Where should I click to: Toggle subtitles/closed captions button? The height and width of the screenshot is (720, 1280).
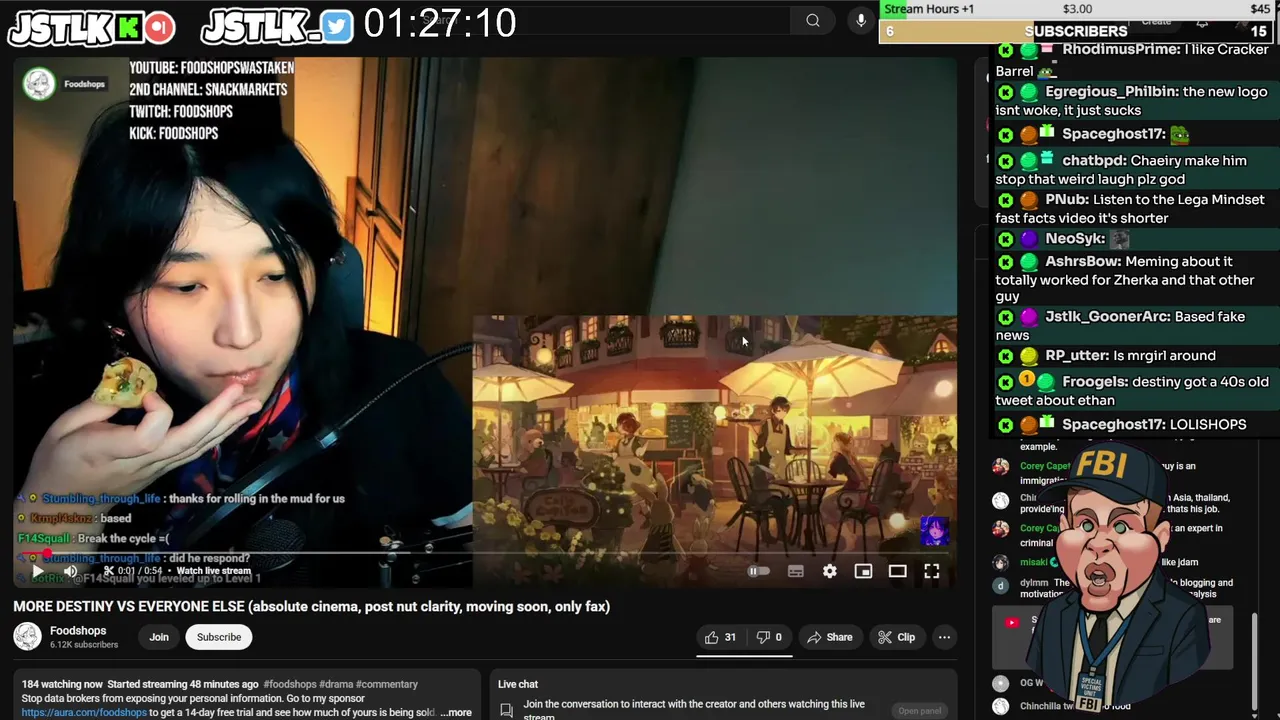(x=796, y=571)
